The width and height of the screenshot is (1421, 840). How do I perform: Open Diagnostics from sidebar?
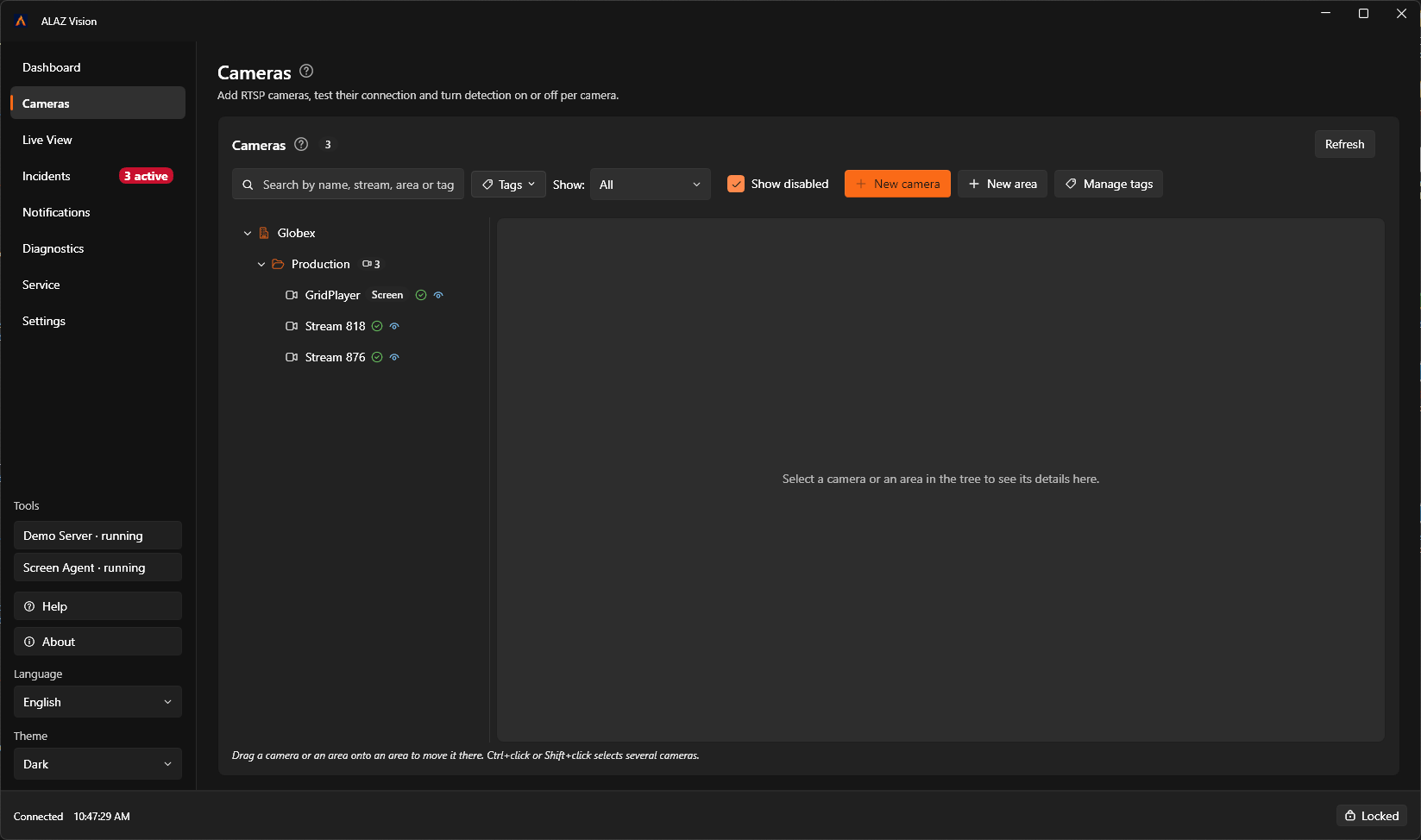(x=97, y=248)
